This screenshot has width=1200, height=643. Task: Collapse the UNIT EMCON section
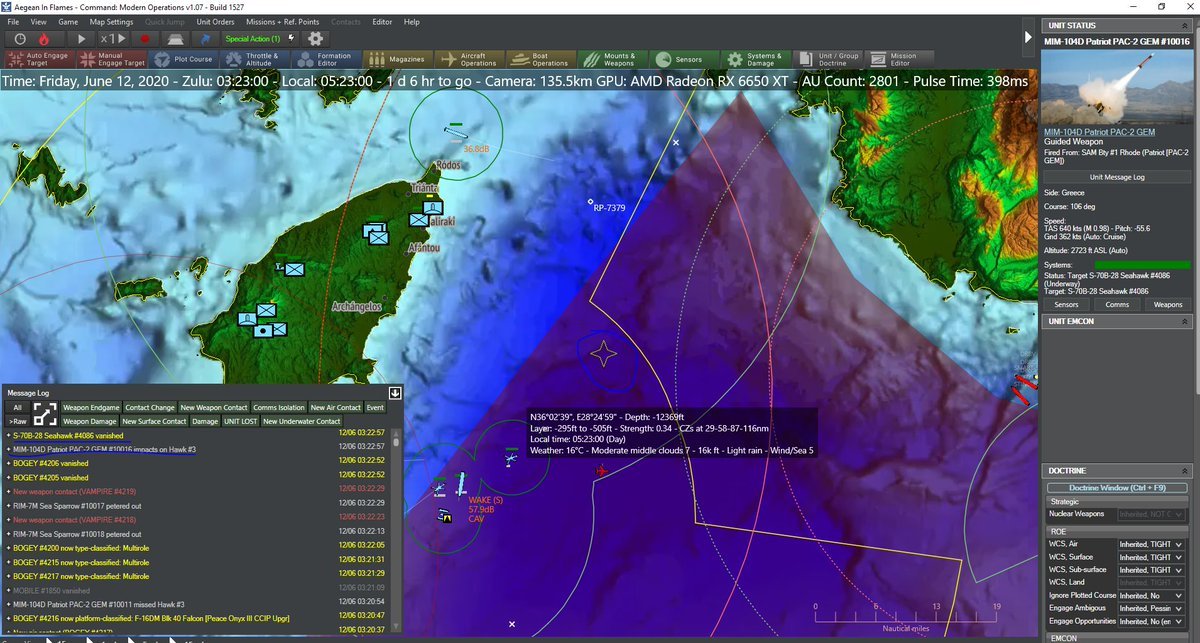point(1185,322)
